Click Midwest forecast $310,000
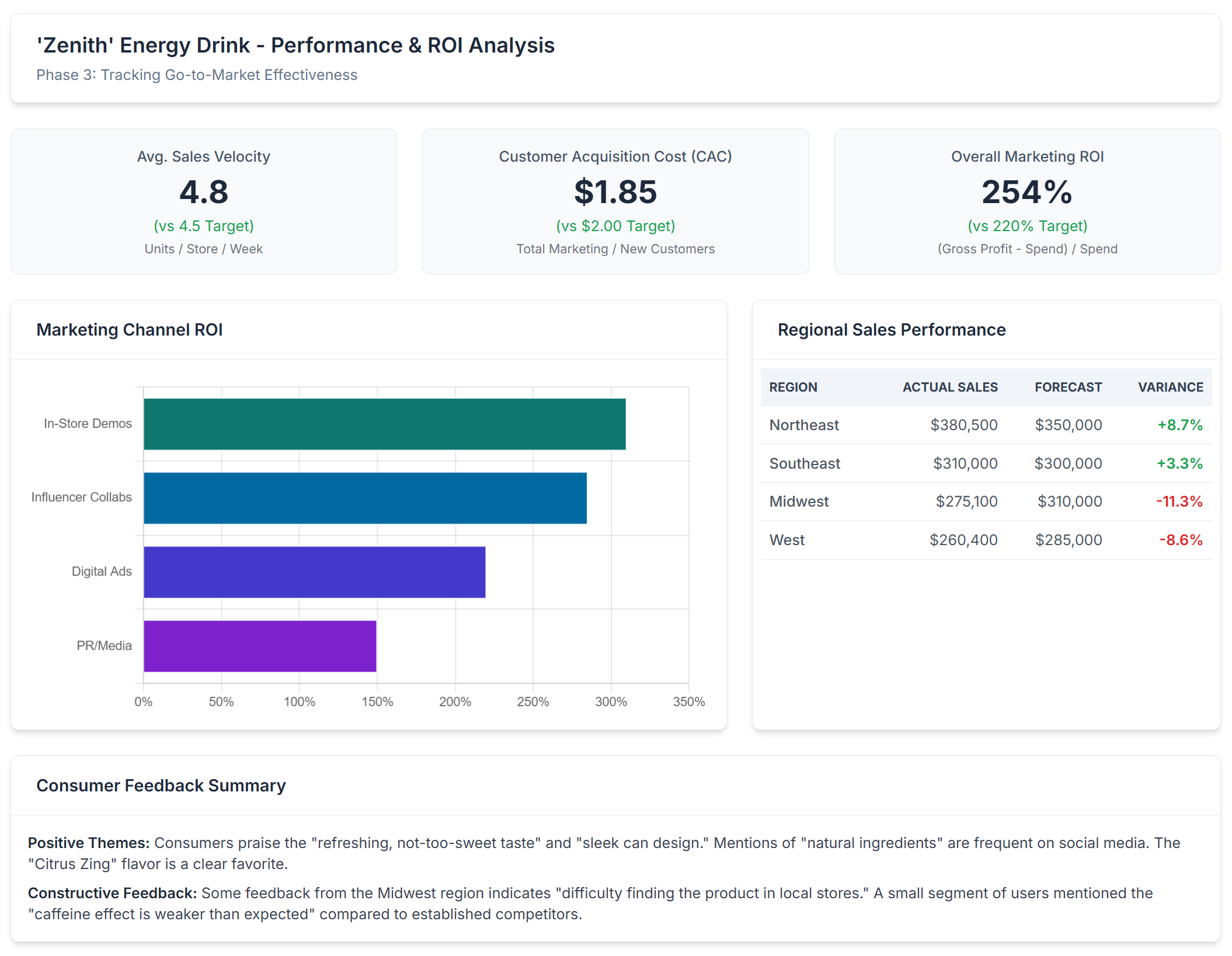 (1070, 501)
